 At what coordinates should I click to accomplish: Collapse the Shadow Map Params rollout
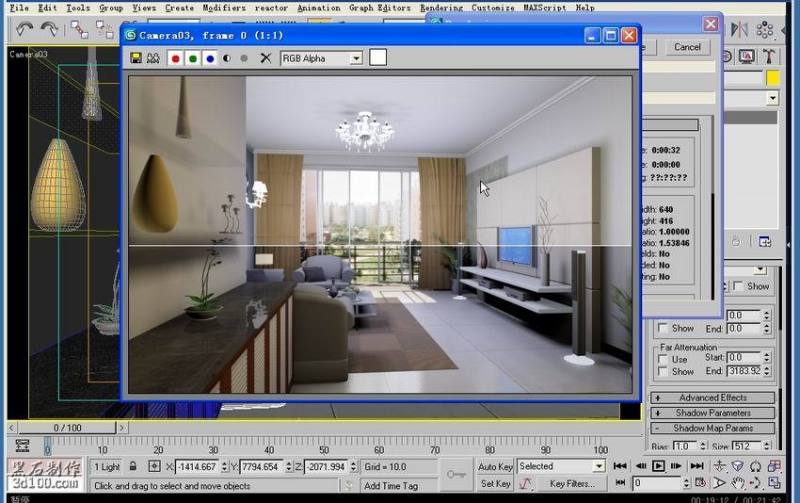click(x=712, y=429)
